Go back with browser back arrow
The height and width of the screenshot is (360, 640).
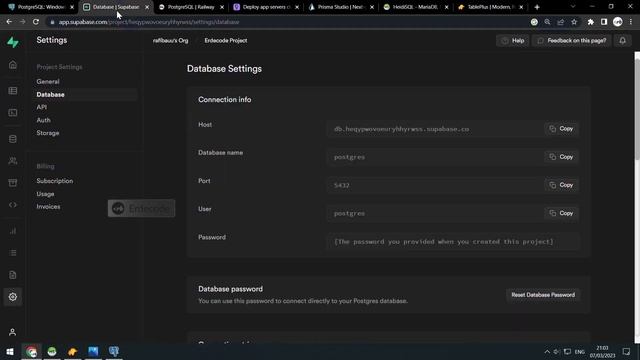pyautogui.click(x=9, y=22)
